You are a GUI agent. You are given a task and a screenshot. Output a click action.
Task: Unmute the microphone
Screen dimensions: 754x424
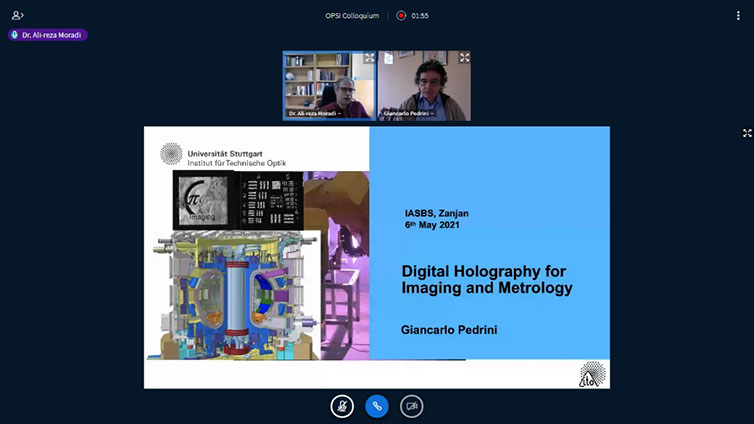[342, 405]
